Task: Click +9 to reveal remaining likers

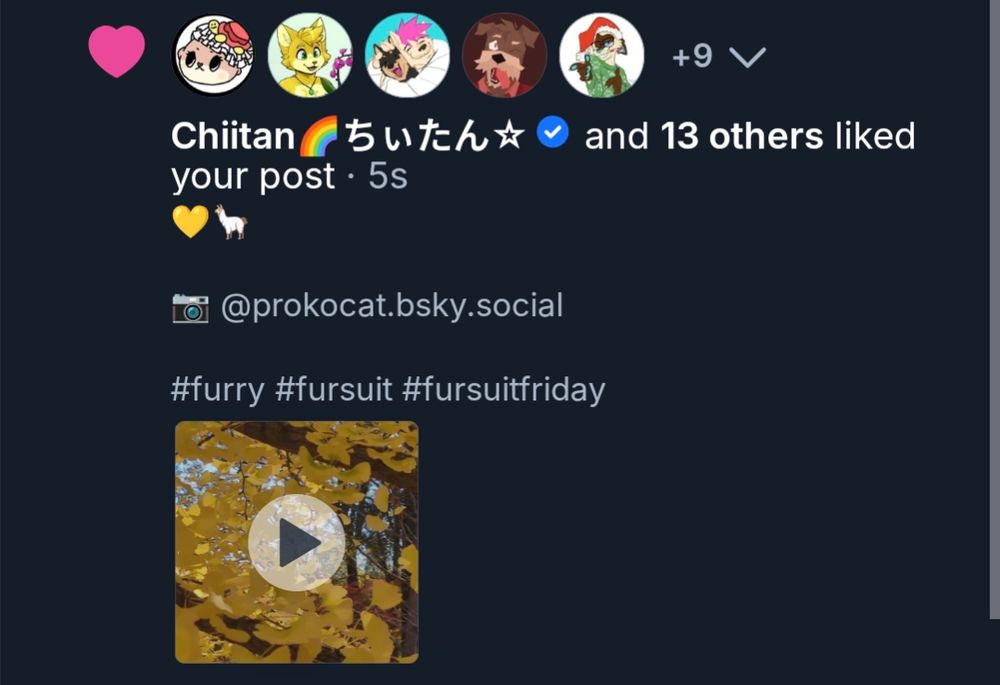Action: 692,56
